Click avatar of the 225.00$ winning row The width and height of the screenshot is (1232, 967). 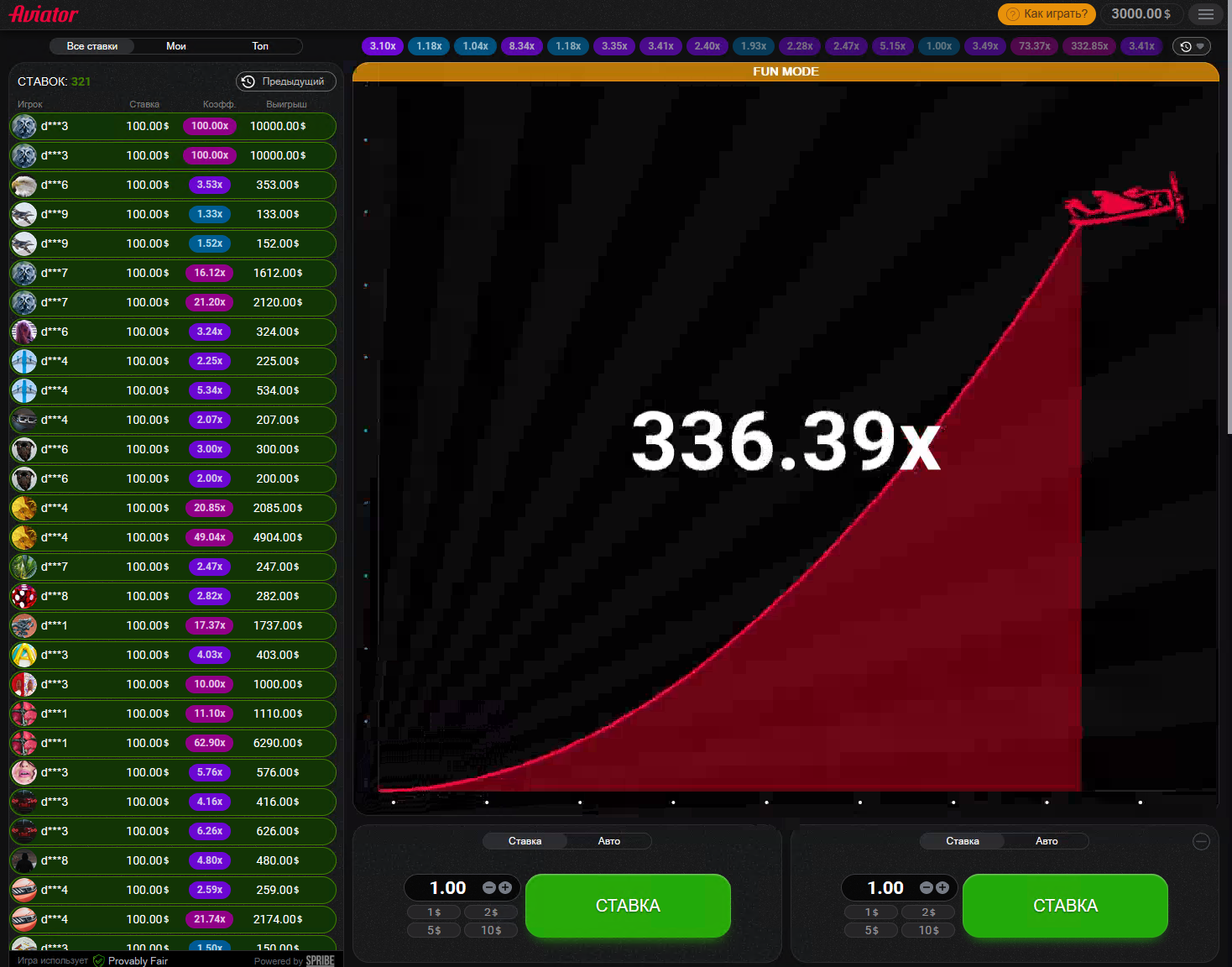pos(24,361)
